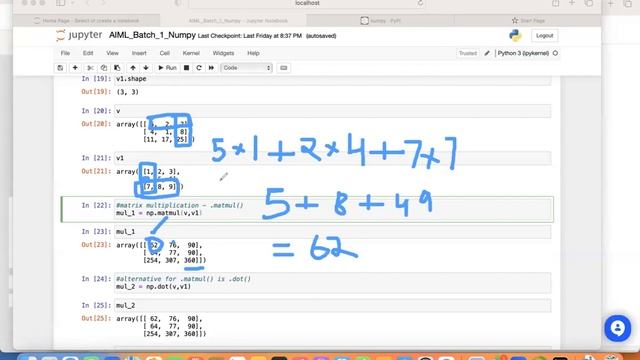Restart the kernel with the circular arrow icon
640x360 pixels.
point(199,68)
